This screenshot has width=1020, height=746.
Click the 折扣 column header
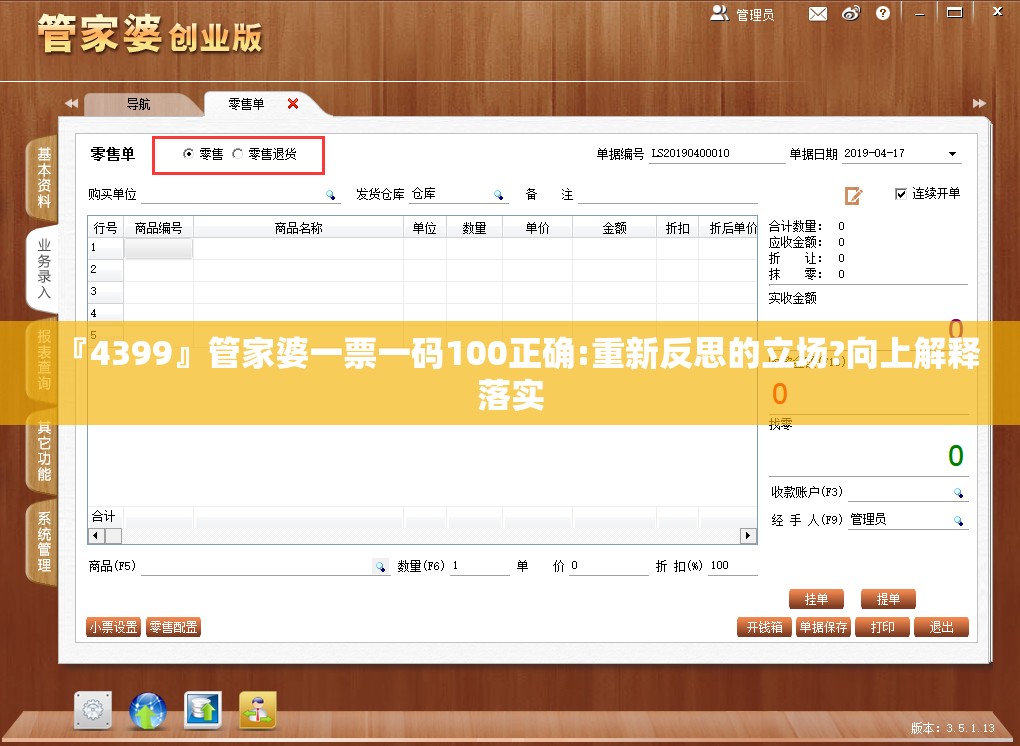pyautogui.click(x=677, y=228)
